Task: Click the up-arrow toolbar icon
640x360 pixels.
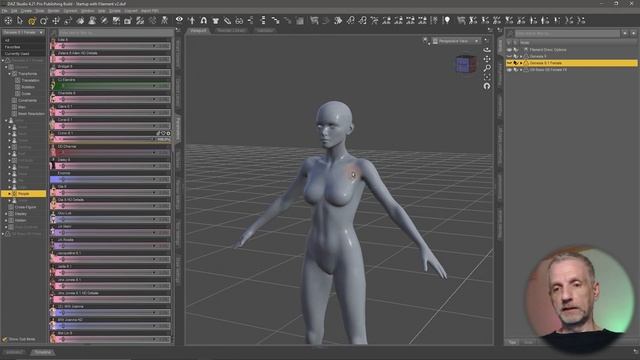Action: [191, 20]
